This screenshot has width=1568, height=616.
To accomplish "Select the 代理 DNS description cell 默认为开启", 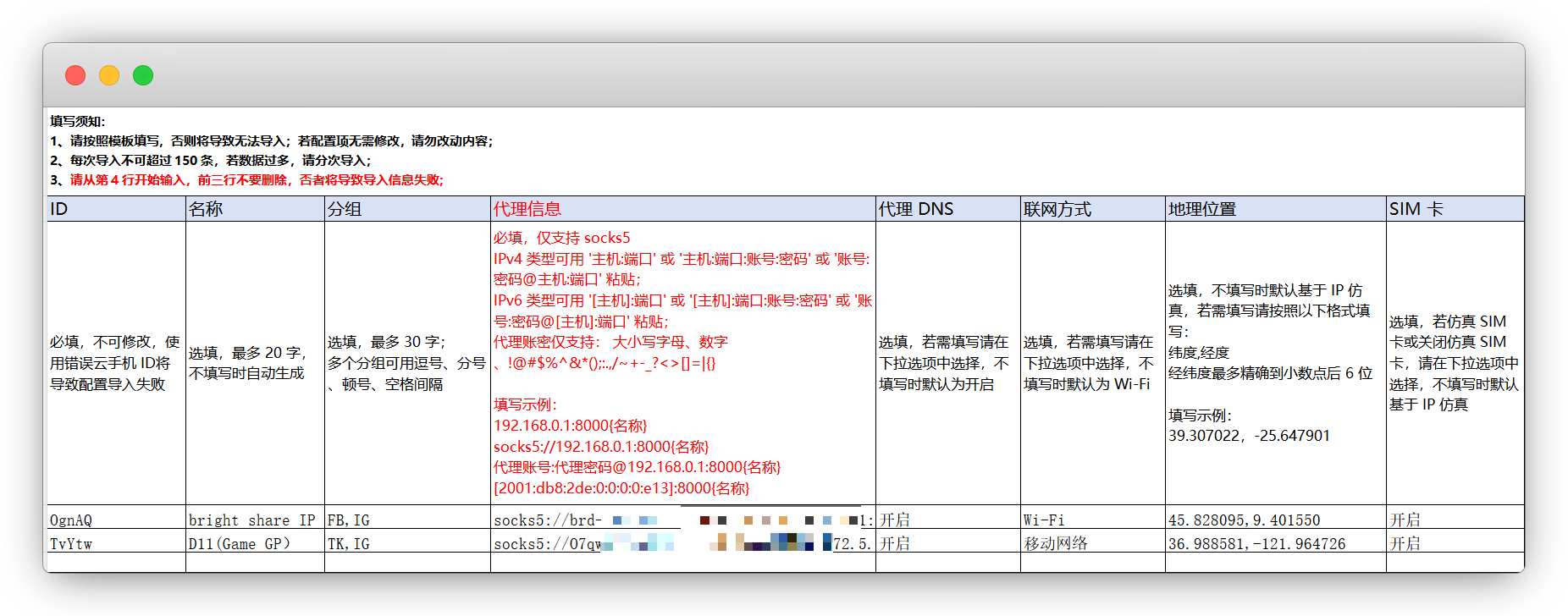I will [x=948, y=363].
